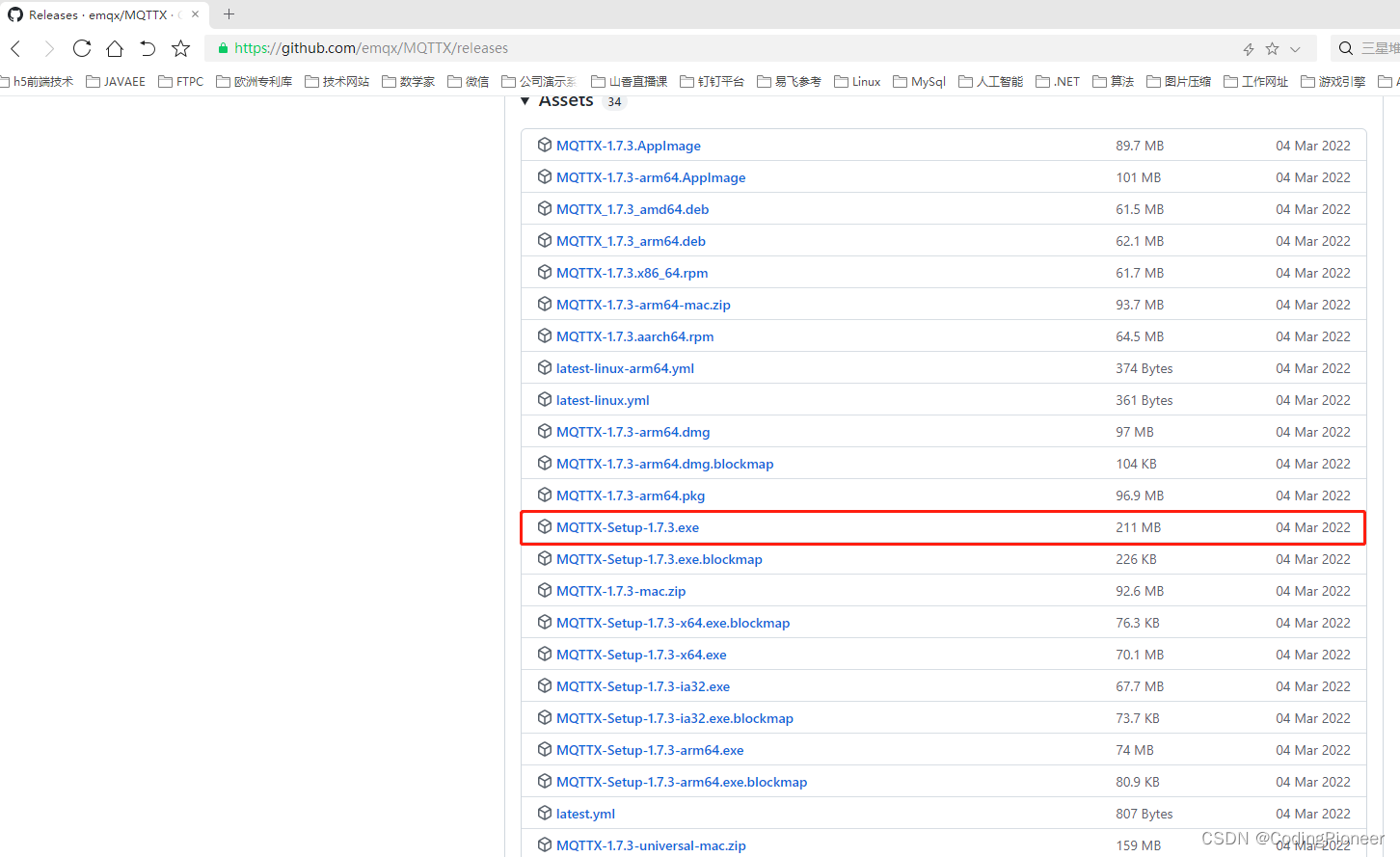This screenshot has width=1400, height=857.
Task: Download MQTTX-Setup-1.7.3-arm64.exe.blockmap
Action: [x=682, y=782]
